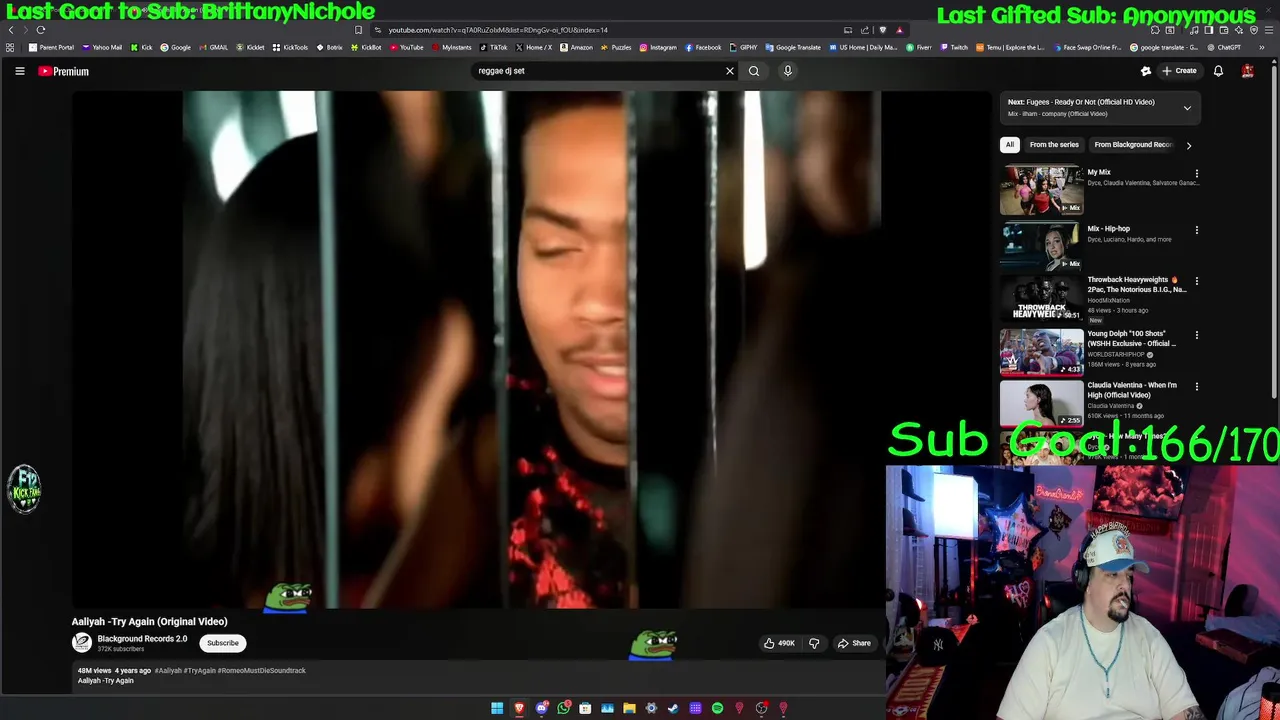Open the bookmarks bar apps grid icon
Viewport: 1280px width, 720px height.
[10, 47]
